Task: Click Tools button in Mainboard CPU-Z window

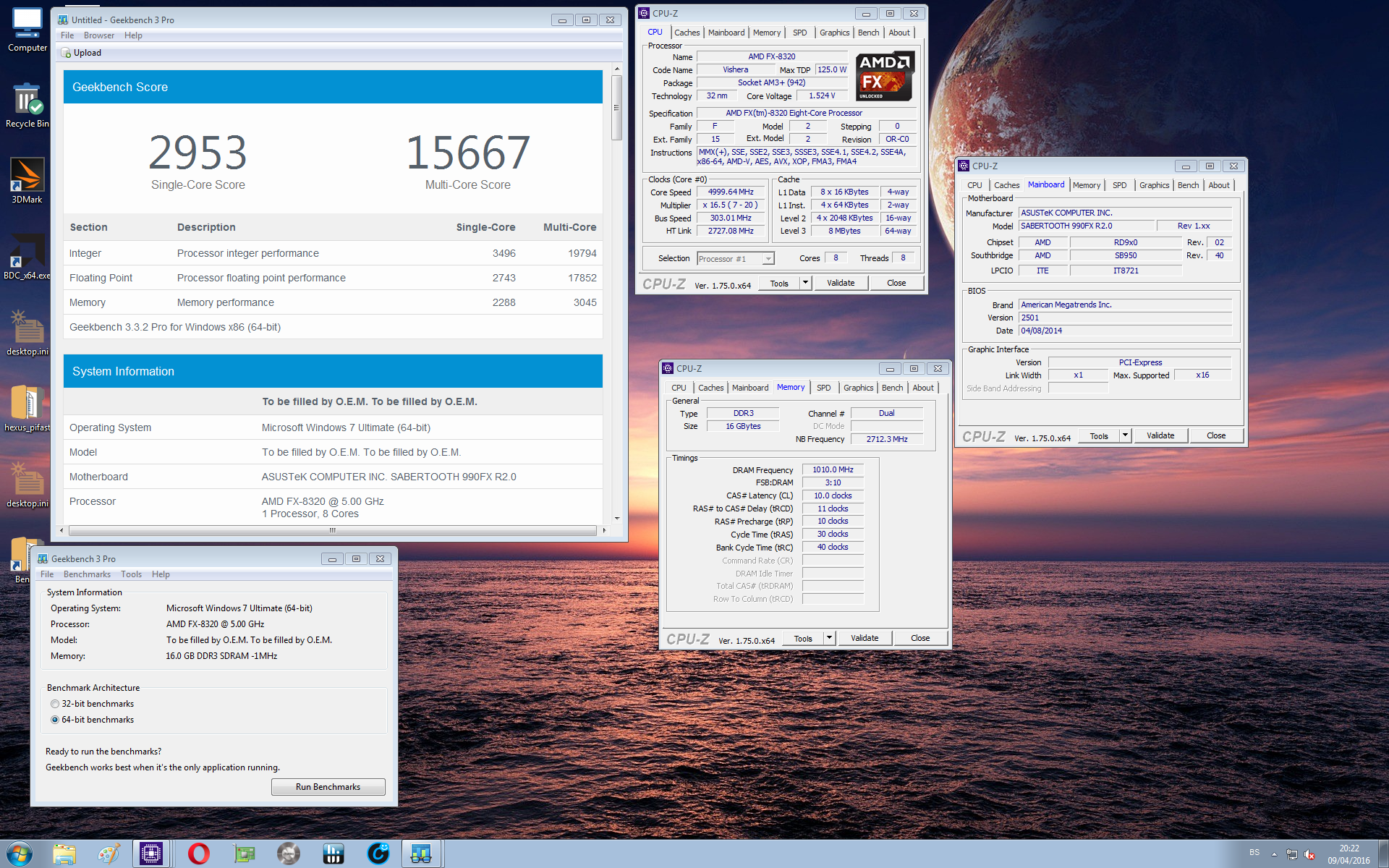Action: click(x=1099, y=436)
